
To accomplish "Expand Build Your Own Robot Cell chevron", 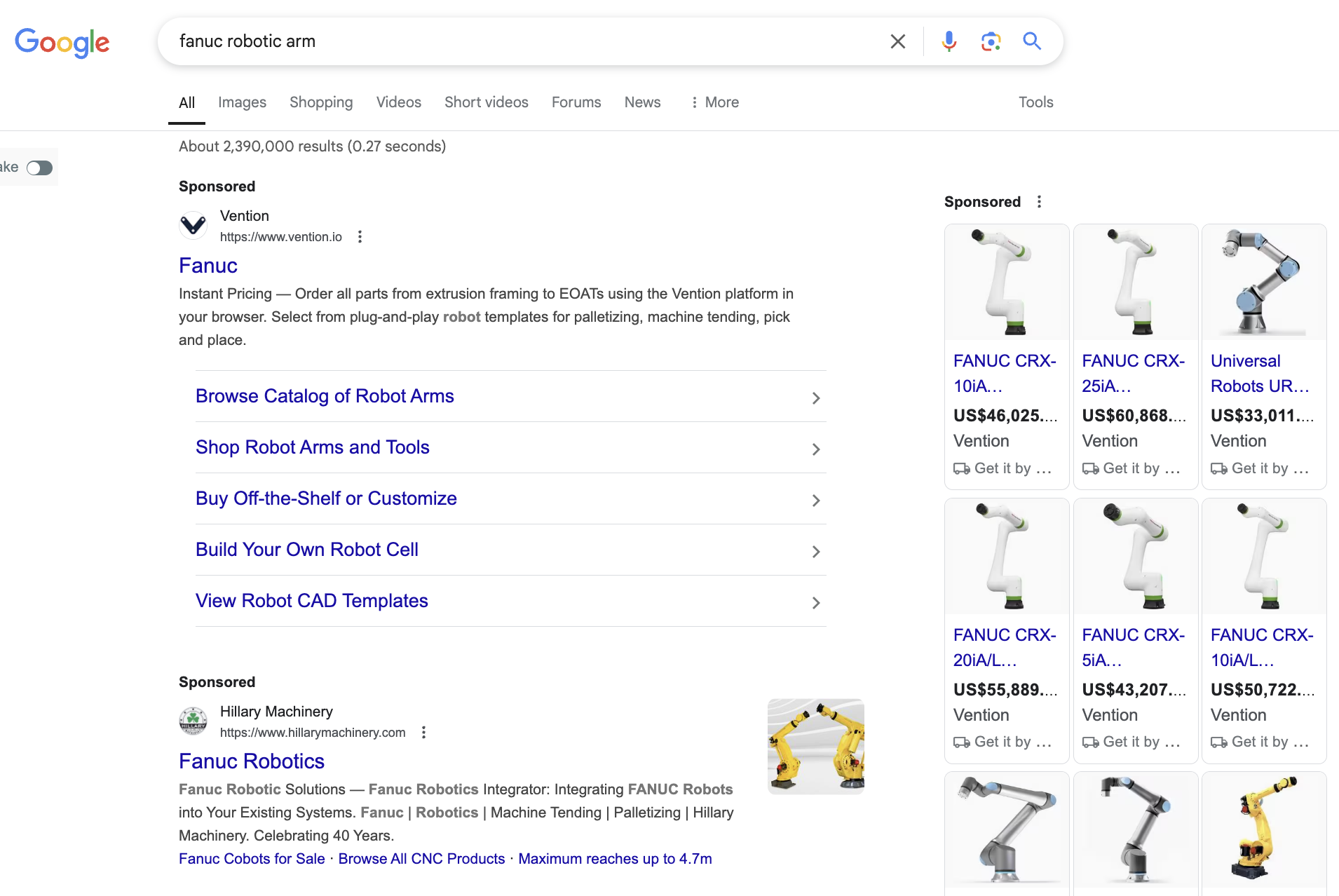I will click(816, 552).
